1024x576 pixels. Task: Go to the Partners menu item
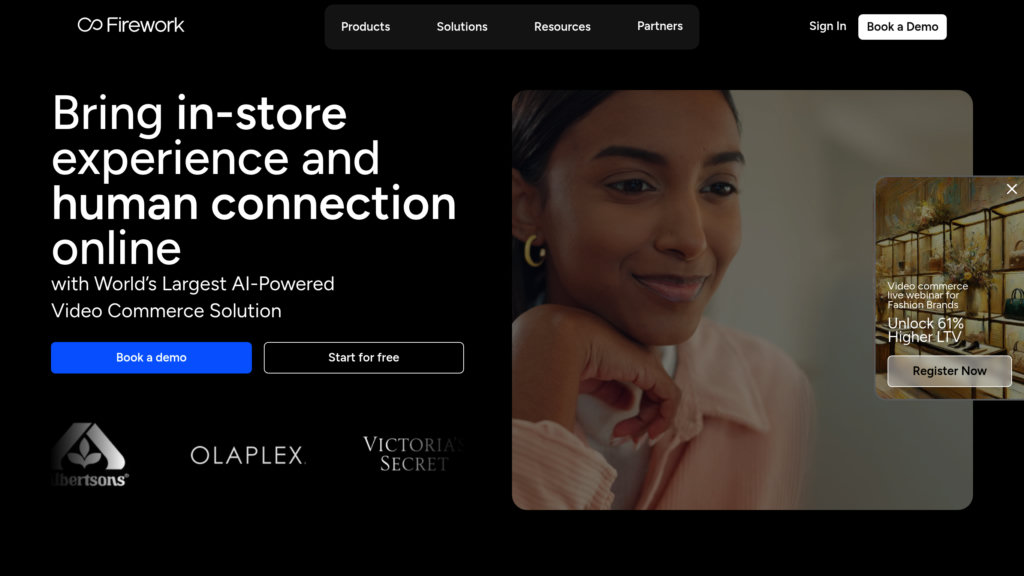tap(660, 26)
